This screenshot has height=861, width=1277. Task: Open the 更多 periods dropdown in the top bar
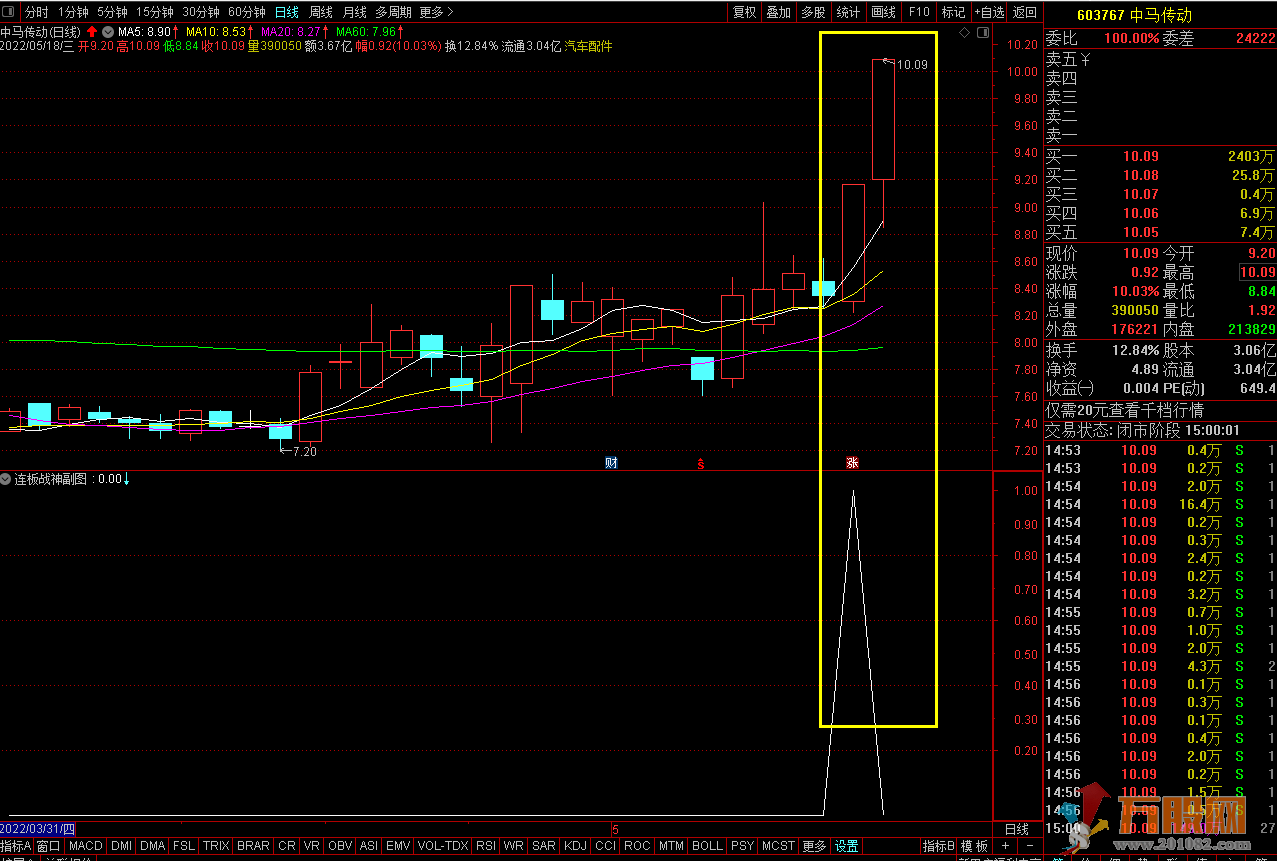coord(436,12)
